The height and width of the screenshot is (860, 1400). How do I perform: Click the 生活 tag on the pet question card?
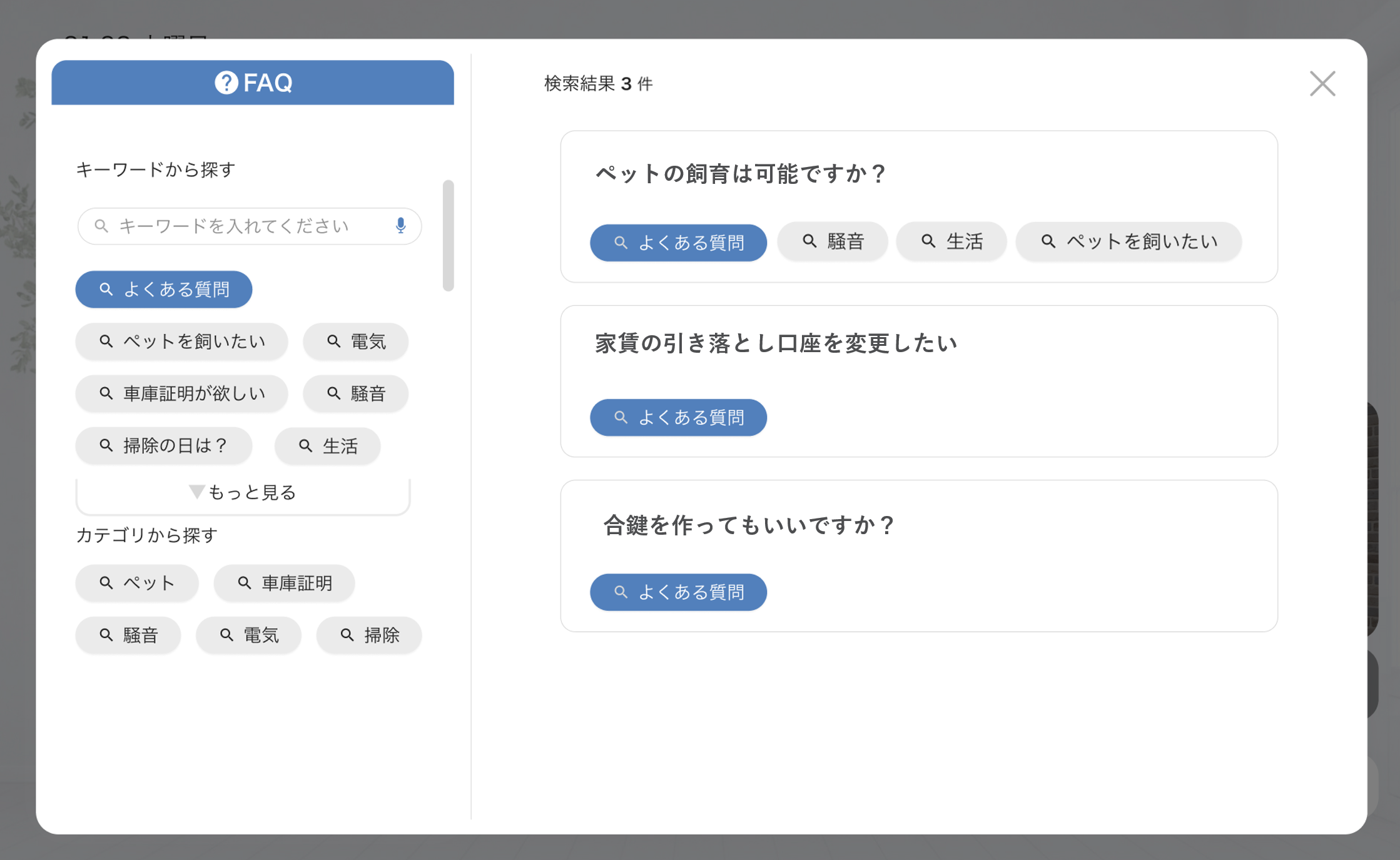point(951,241)
